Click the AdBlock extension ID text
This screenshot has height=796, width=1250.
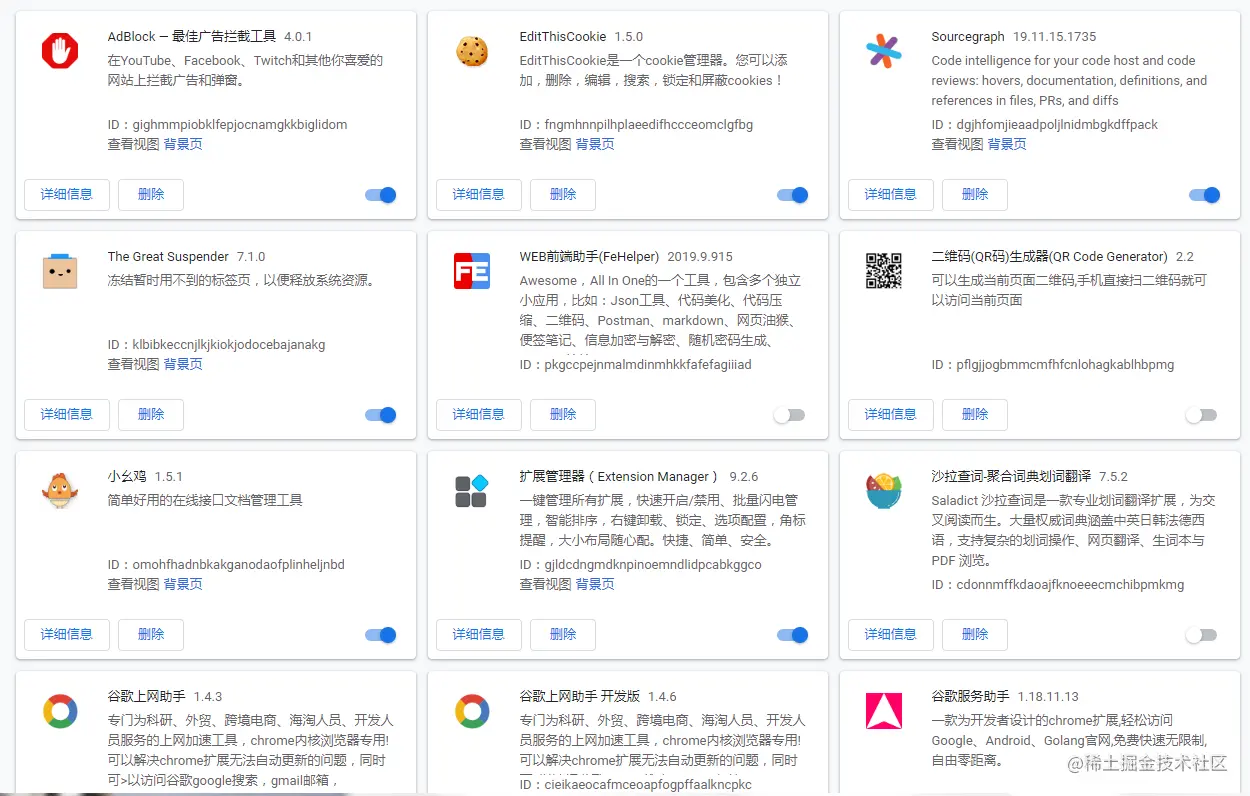click(x=228, y=125)
